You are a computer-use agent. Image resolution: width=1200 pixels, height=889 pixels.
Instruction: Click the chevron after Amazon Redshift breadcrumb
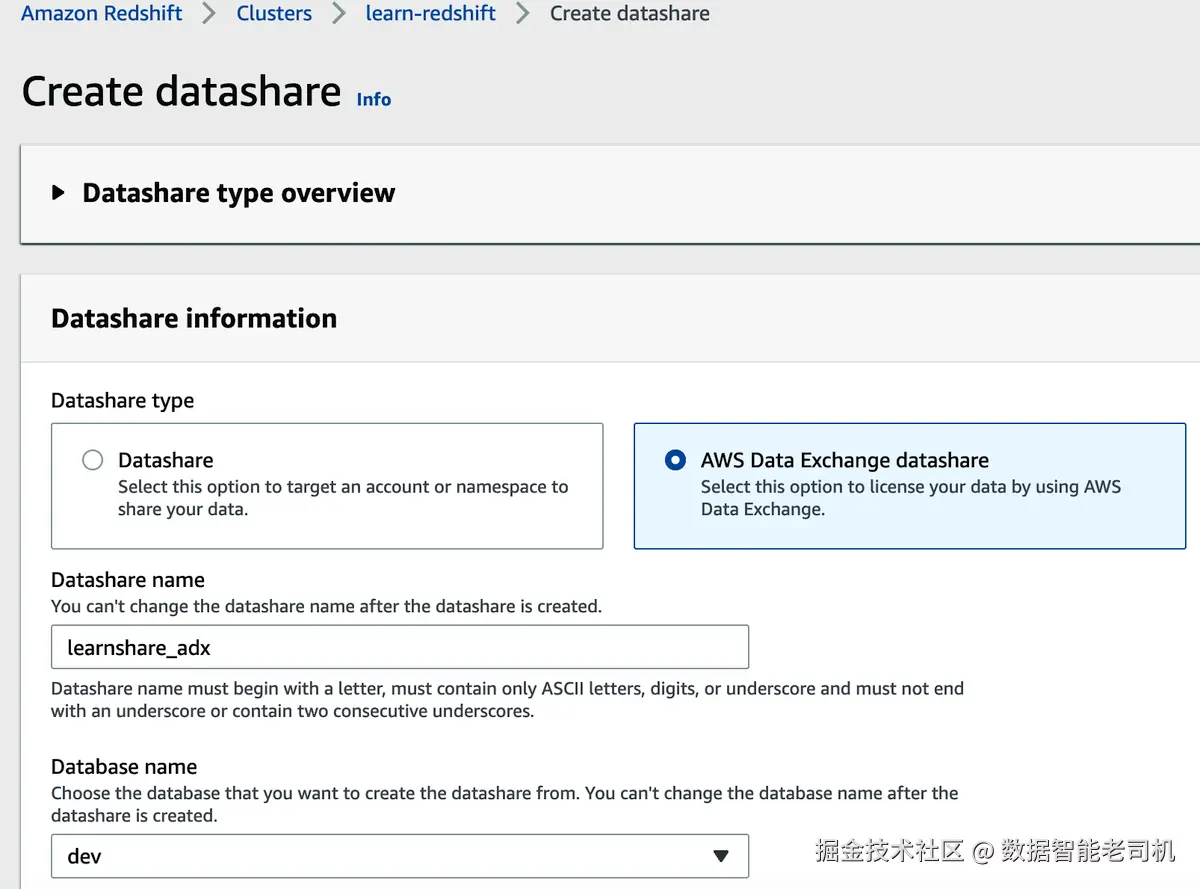click(x=209, y=14)
